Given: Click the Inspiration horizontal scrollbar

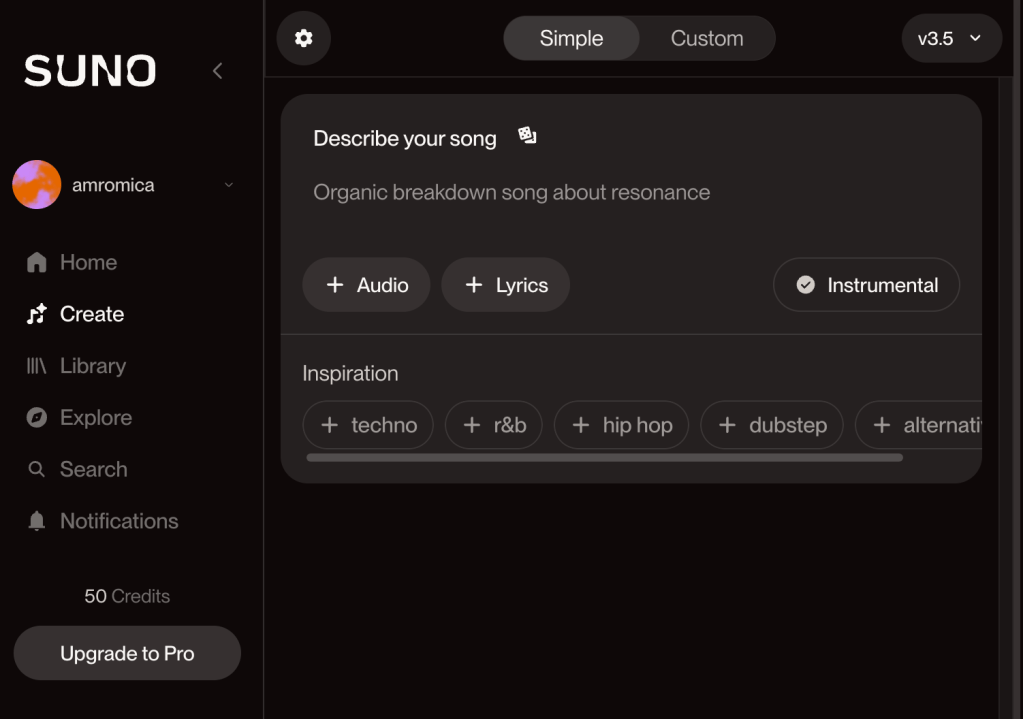Looking at the screenshot, I should 604,458.
